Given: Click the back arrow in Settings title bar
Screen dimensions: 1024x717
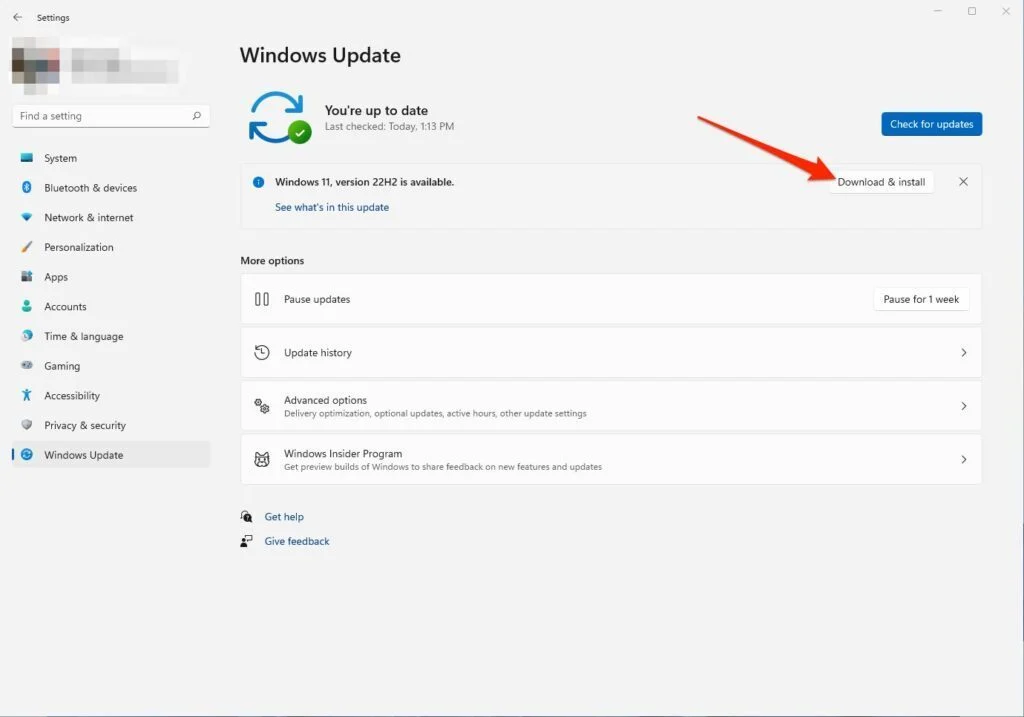Looking at the screenshot, I should pyautogui.click(x=18, y=18).
